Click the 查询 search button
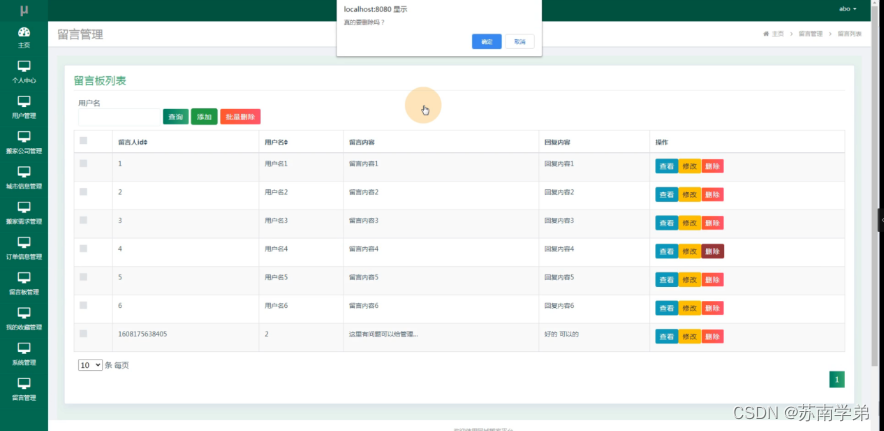This screenshot has height=431, width=884. coord(176,117)
